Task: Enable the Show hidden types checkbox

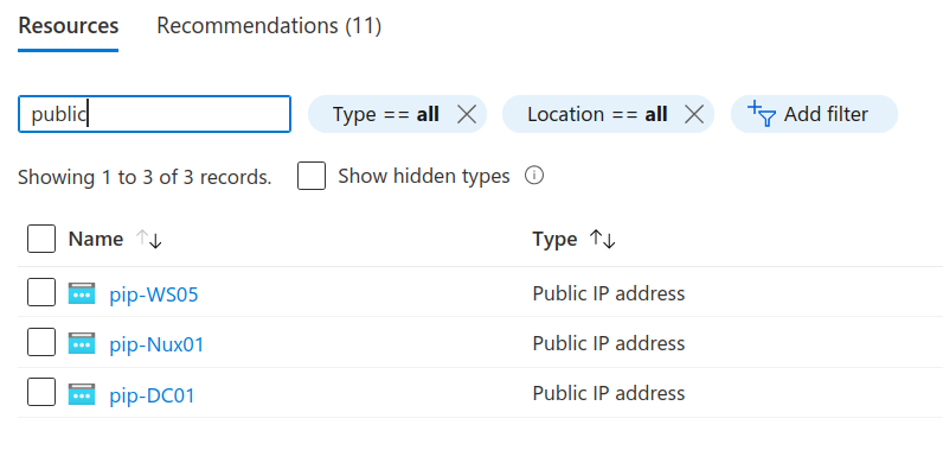Action: point(311,176)
